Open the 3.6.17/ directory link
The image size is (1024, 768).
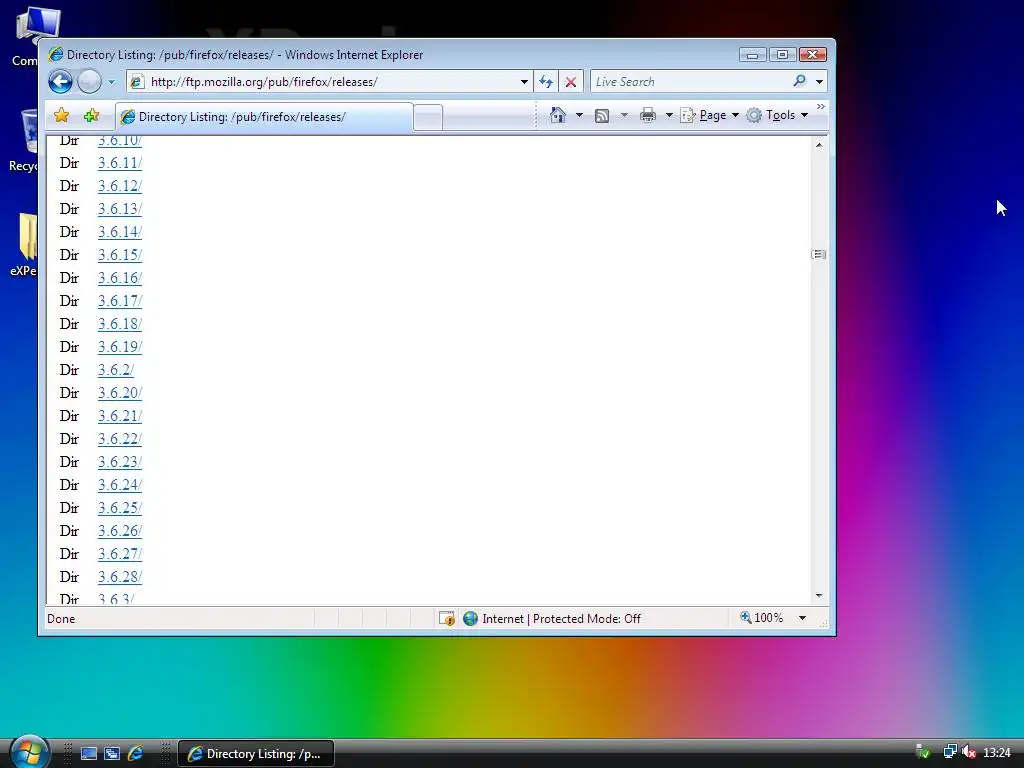pos(120,301)
